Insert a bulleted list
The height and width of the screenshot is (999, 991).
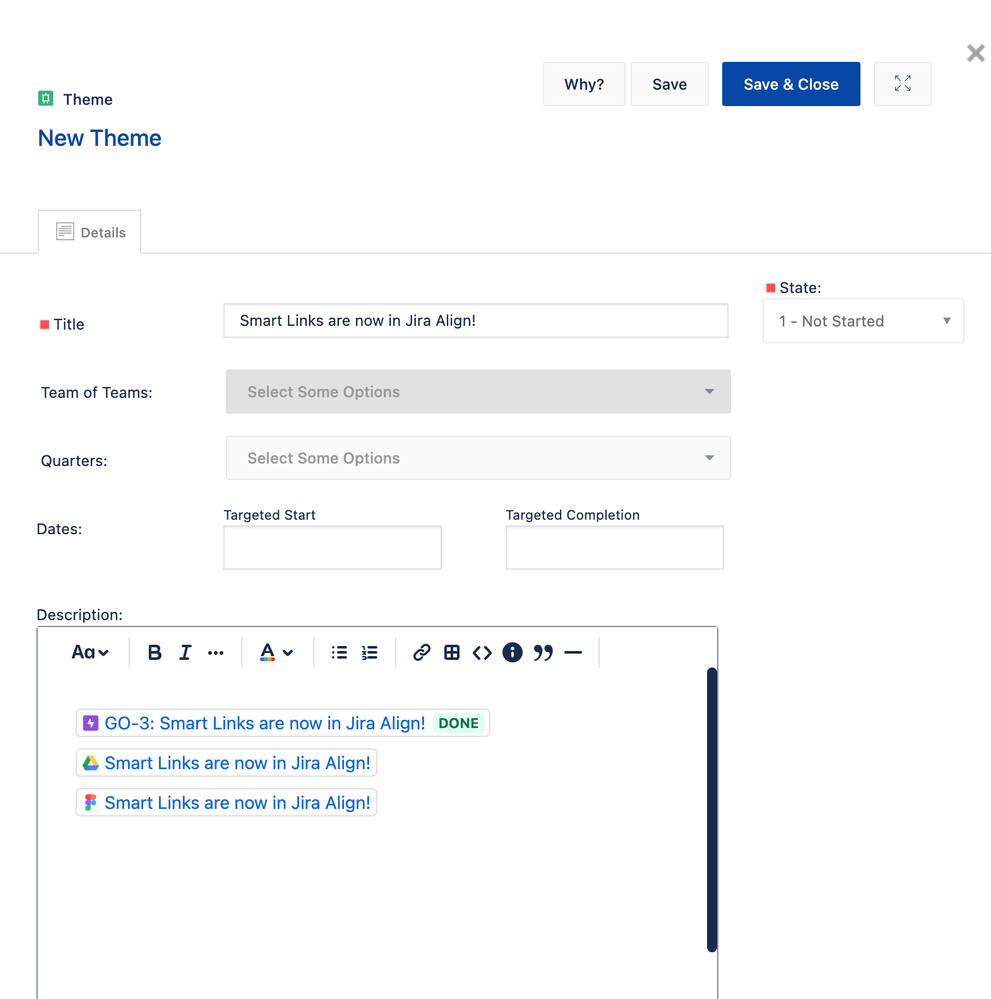click(339, 652)
